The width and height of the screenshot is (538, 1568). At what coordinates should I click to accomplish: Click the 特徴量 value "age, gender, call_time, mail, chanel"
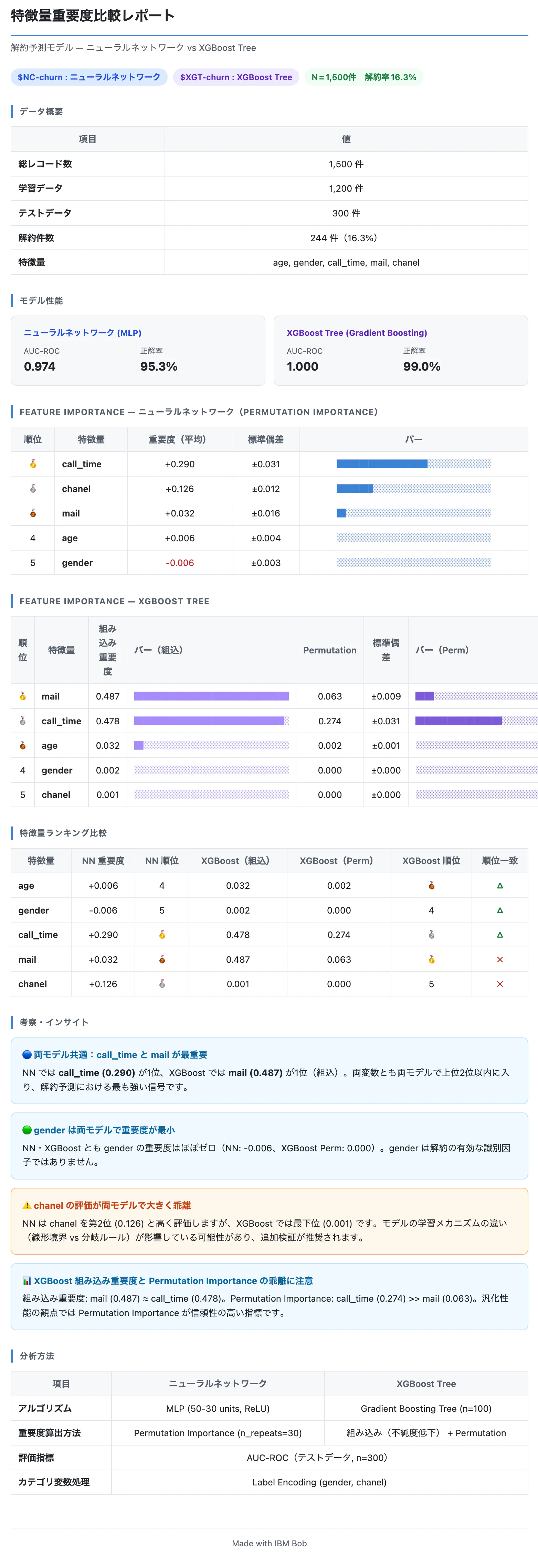pyautogui.click(x=346, y=262)
